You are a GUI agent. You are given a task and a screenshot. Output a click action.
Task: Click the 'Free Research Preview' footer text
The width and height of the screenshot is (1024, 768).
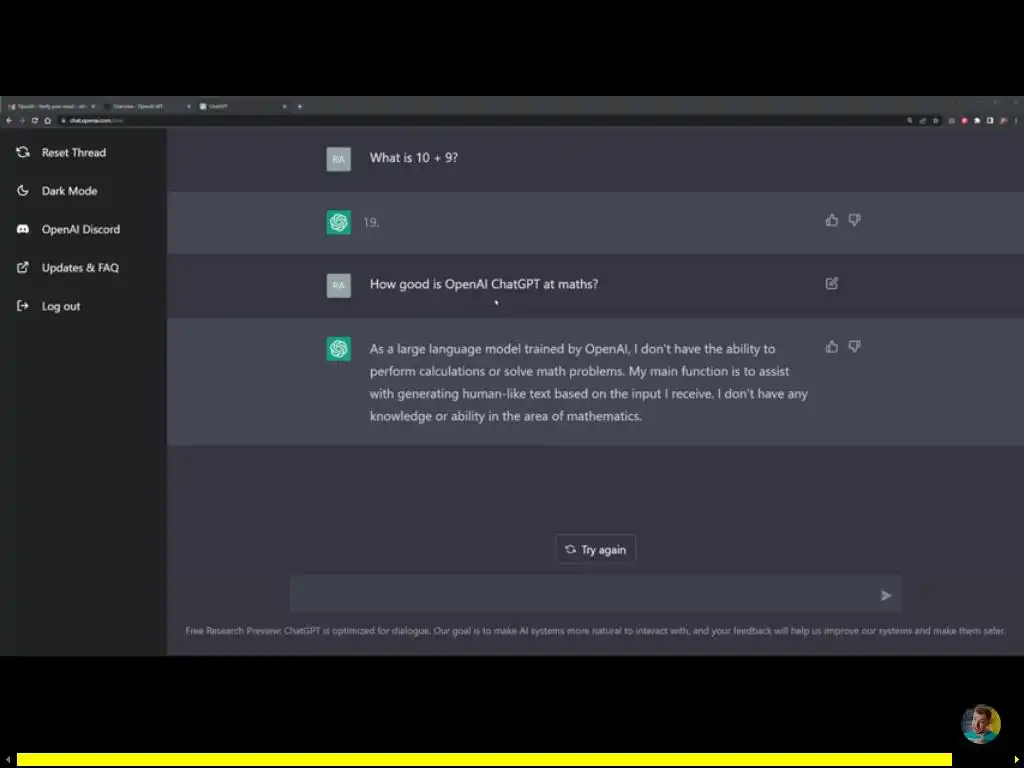pos(595,630)
